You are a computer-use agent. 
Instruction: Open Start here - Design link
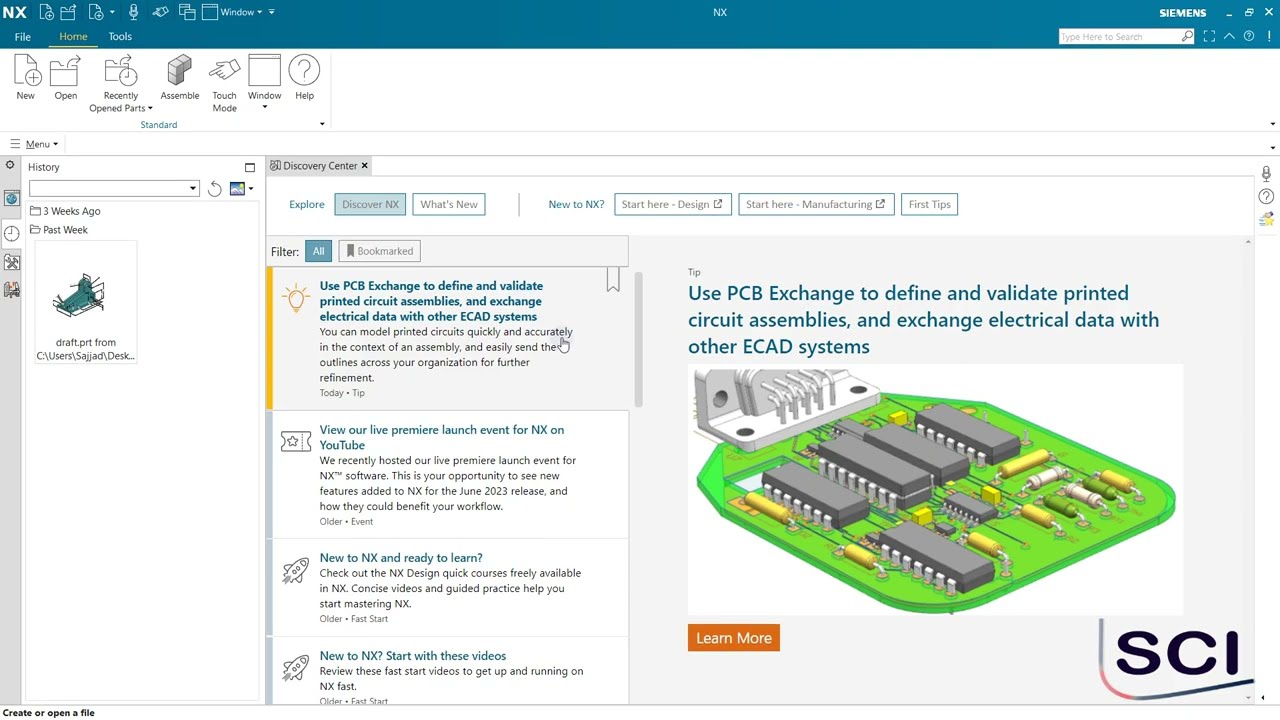pyautogui.click(x=672, y=204)
